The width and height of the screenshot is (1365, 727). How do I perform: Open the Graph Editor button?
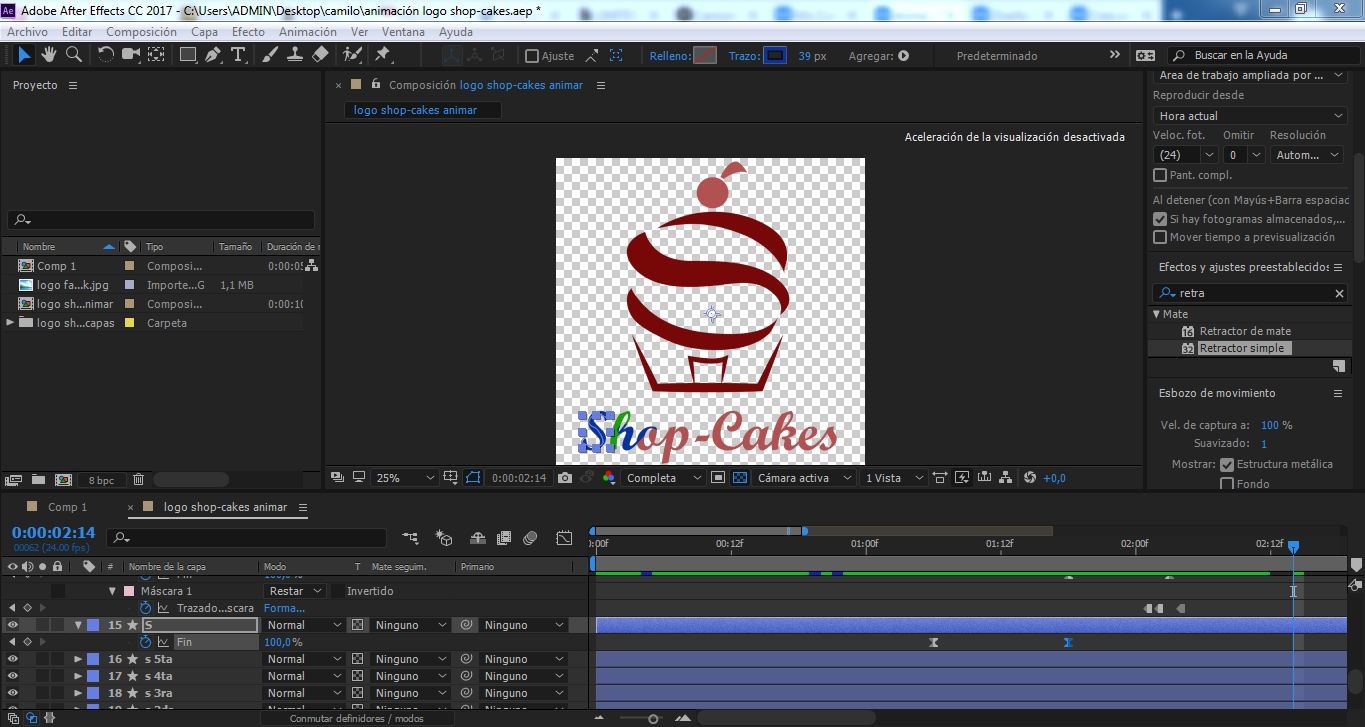tap(564, 538)
